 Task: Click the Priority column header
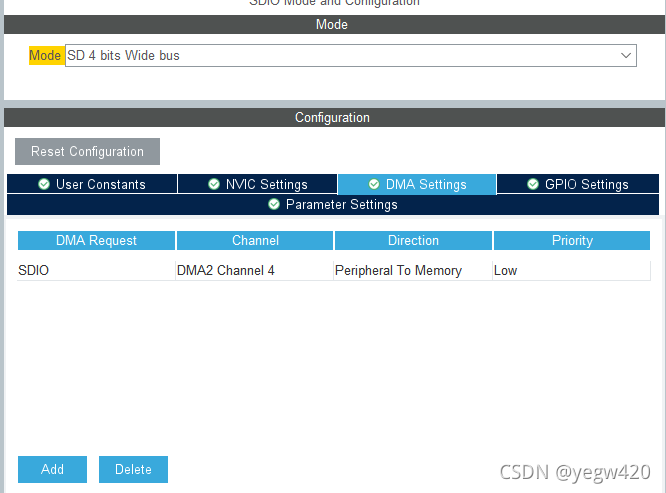coord(572,240)
